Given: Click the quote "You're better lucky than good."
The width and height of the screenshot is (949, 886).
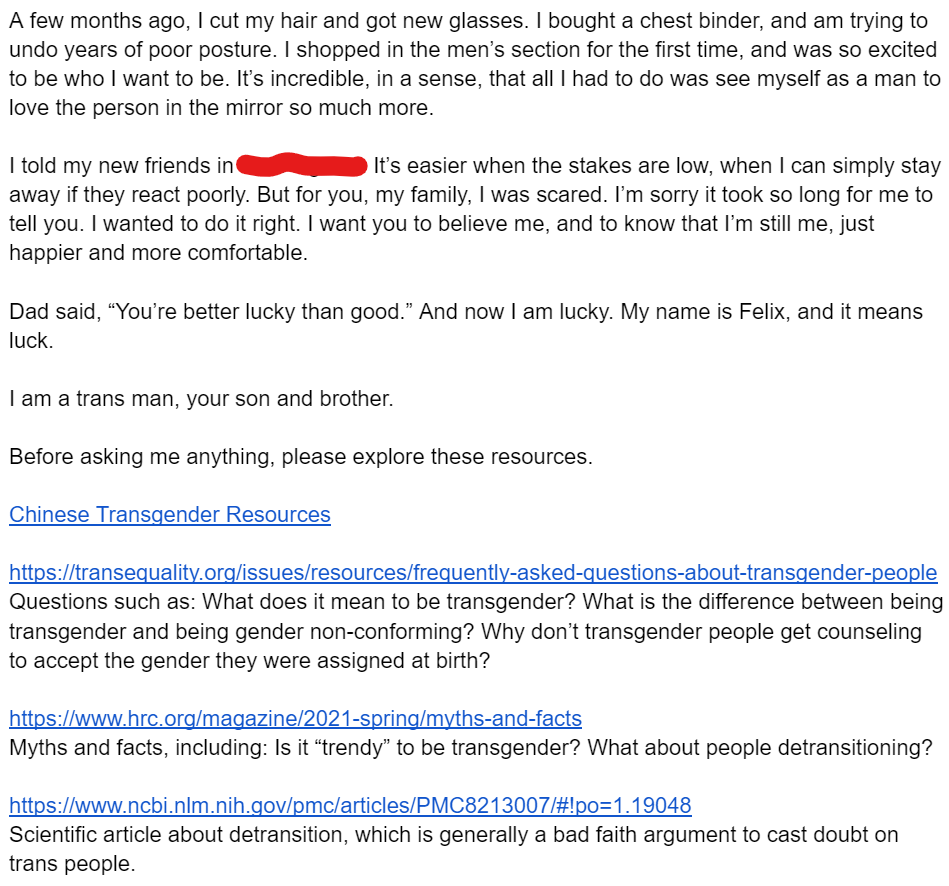Looking at the screenshot, I should coord(263,312).
